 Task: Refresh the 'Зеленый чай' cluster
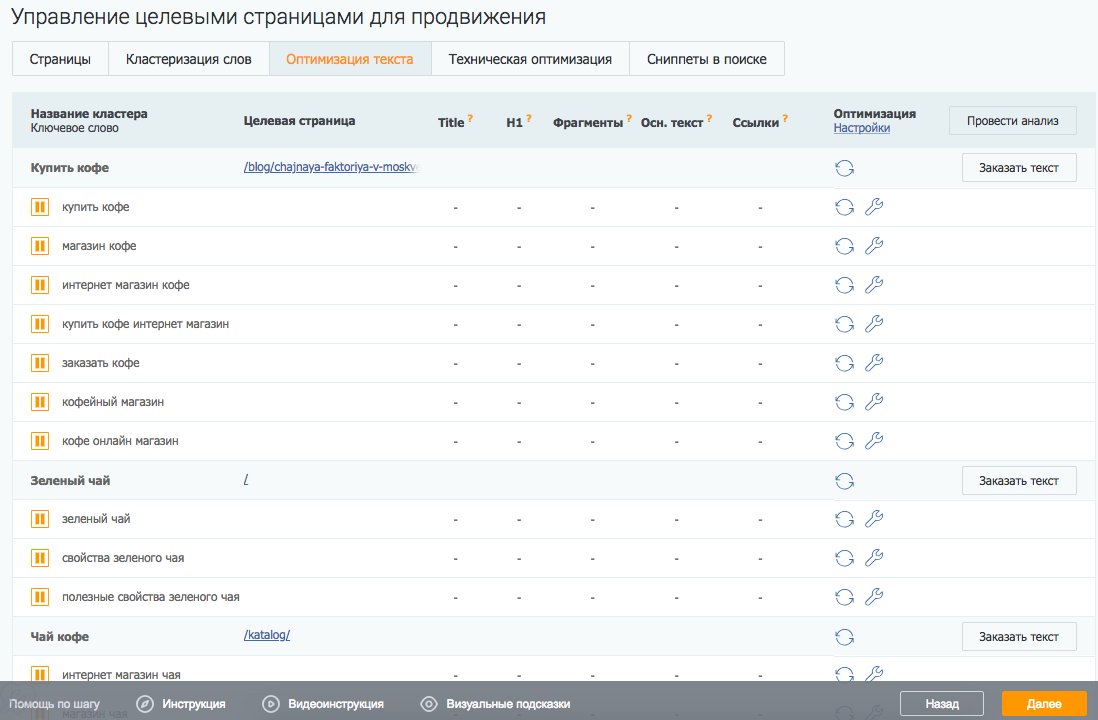(x=844, y=481)
